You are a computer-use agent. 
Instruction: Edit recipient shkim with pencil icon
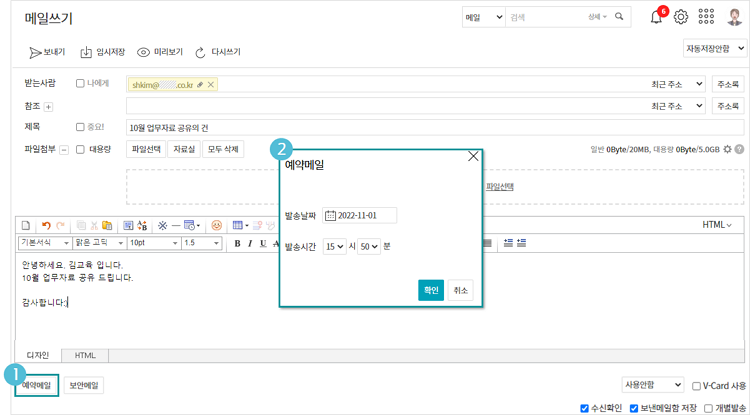point(200,84)
